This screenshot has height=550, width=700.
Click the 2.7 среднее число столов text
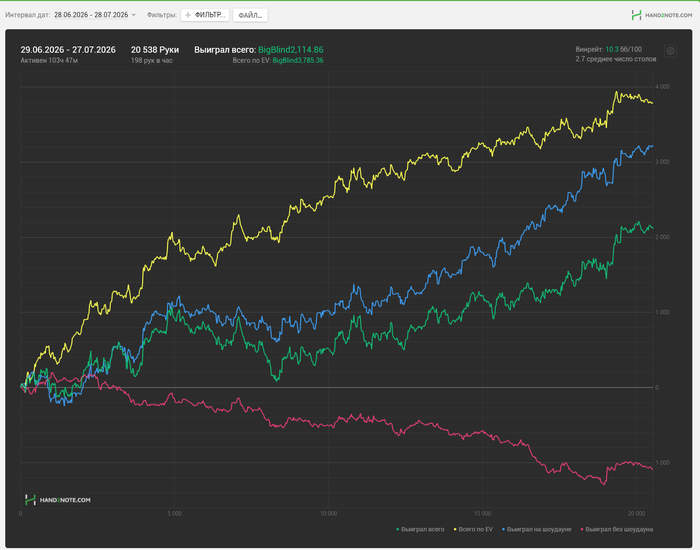click(x=616, y=59)
